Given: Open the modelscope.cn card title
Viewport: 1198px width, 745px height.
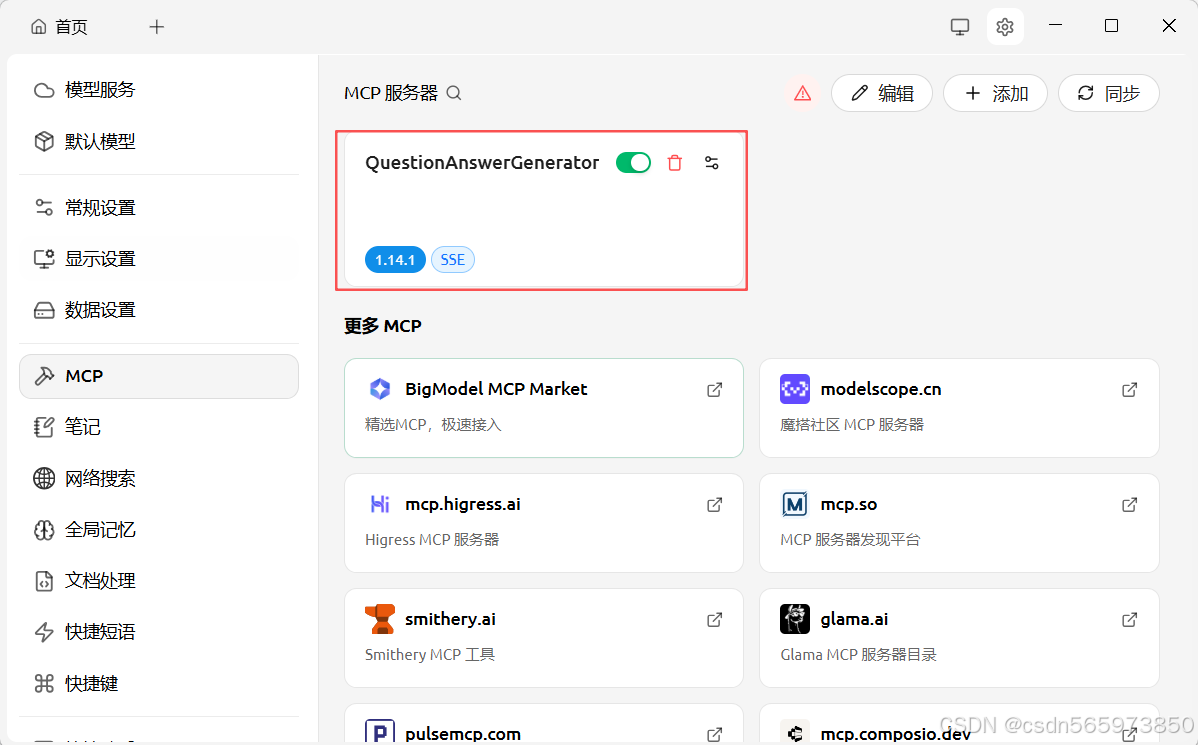Looking at the screenshot, I should 881,389.
